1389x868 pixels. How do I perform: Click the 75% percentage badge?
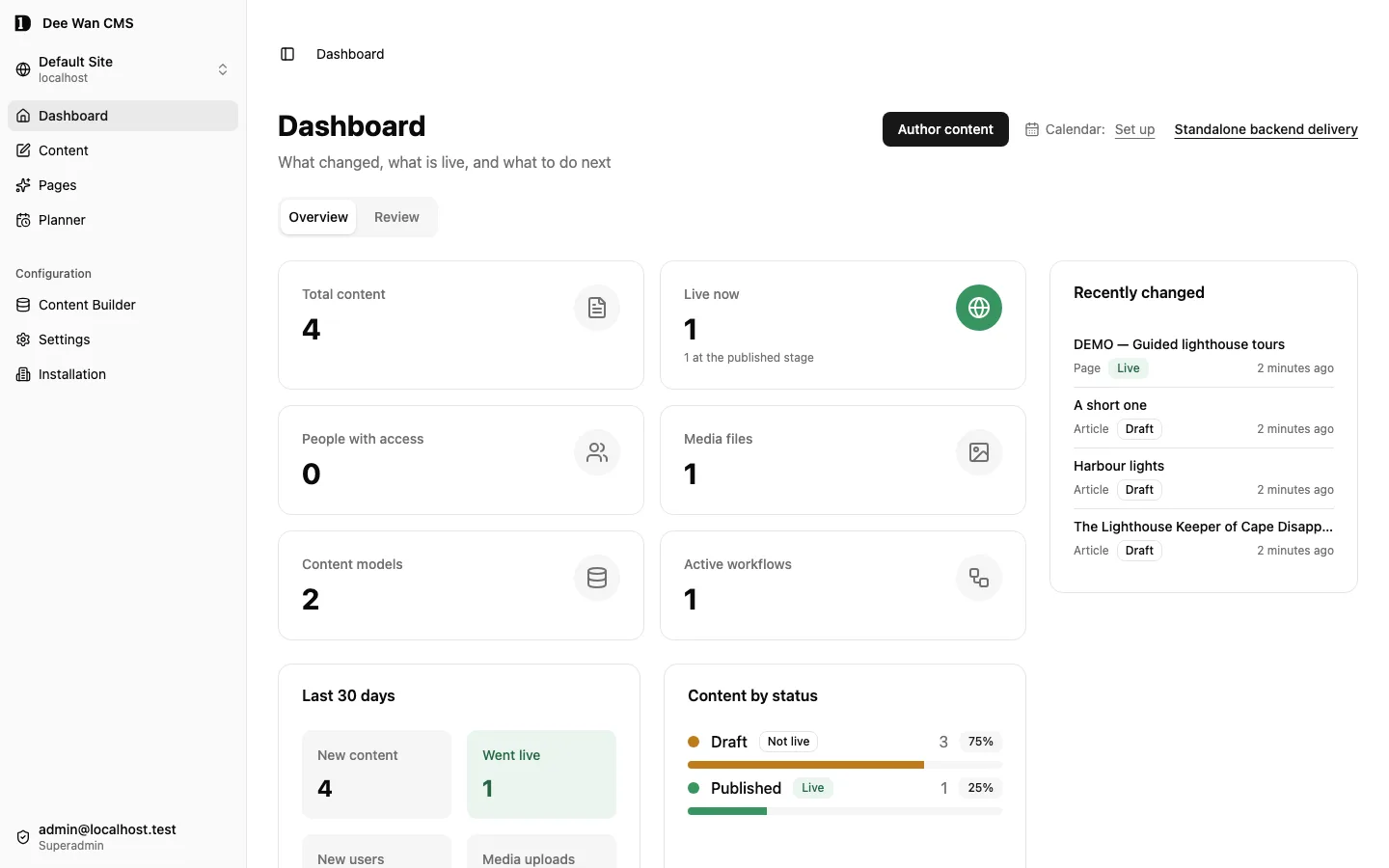(x=981, y=742)
